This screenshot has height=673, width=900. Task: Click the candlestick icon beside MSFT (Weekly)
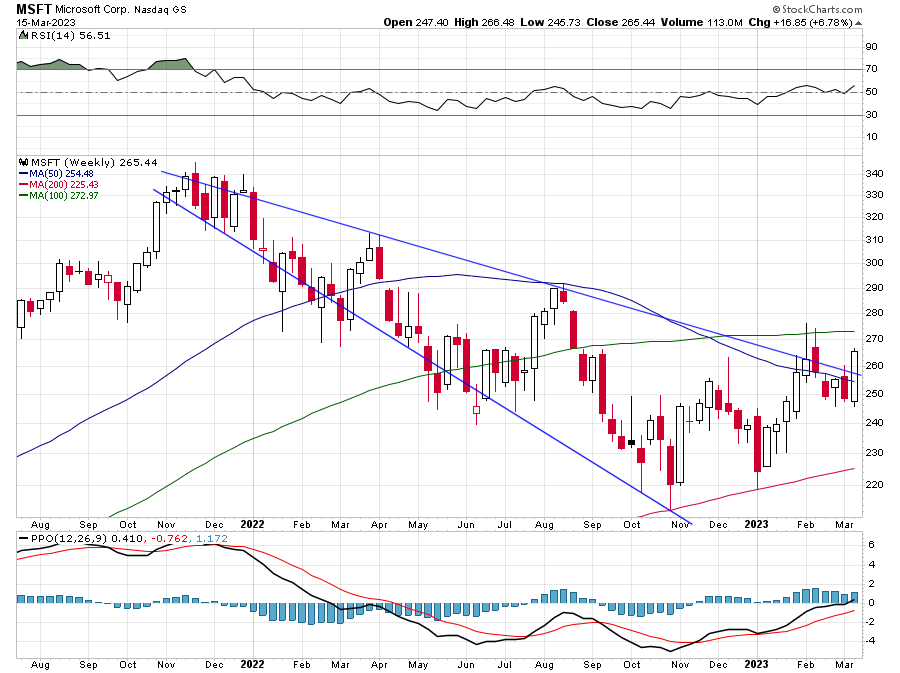(x=23, y=162)
